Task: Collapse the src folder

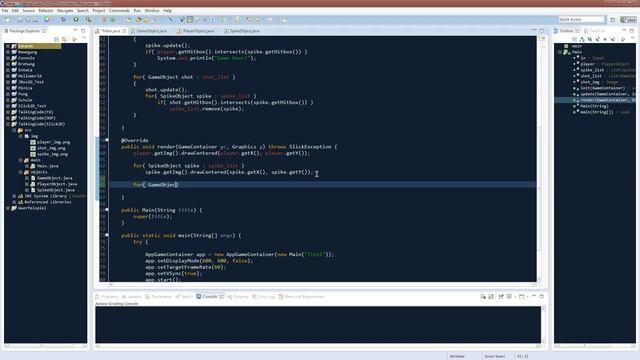Action: [x=14, y=130]
